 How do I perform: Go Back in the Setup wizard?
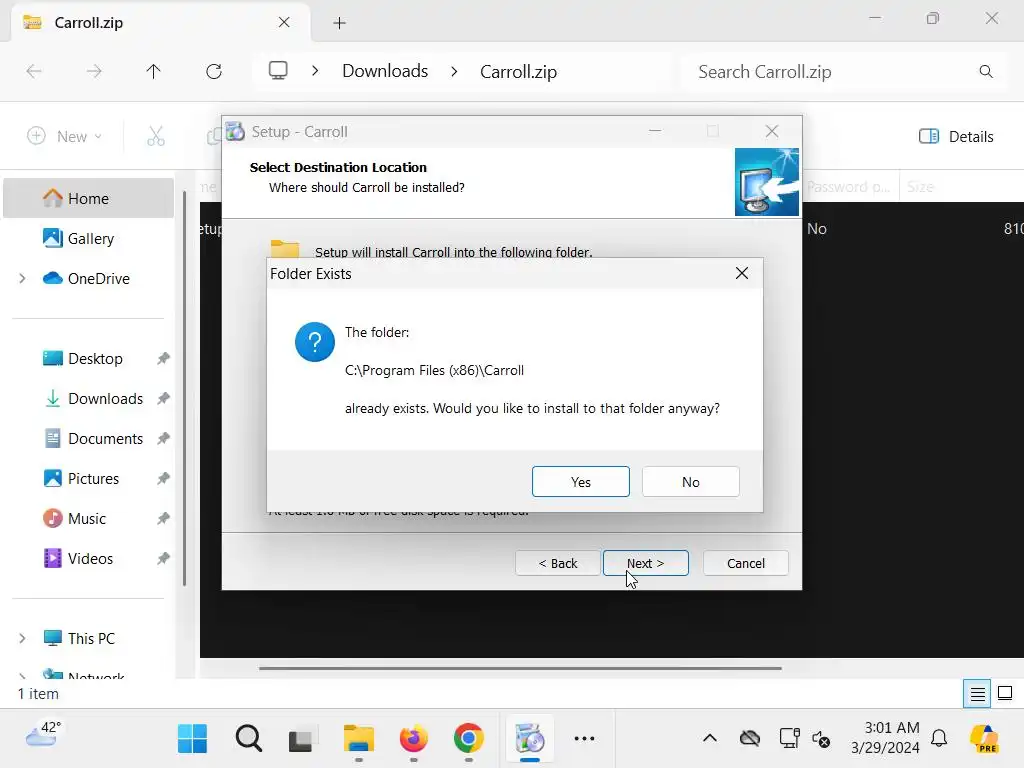(x=558, y=563)
